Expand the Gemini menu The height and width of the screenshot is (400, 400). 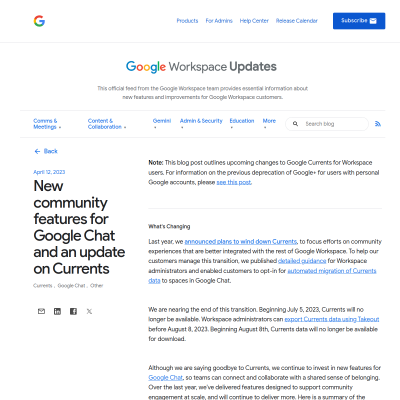click(x=162, y=123)
